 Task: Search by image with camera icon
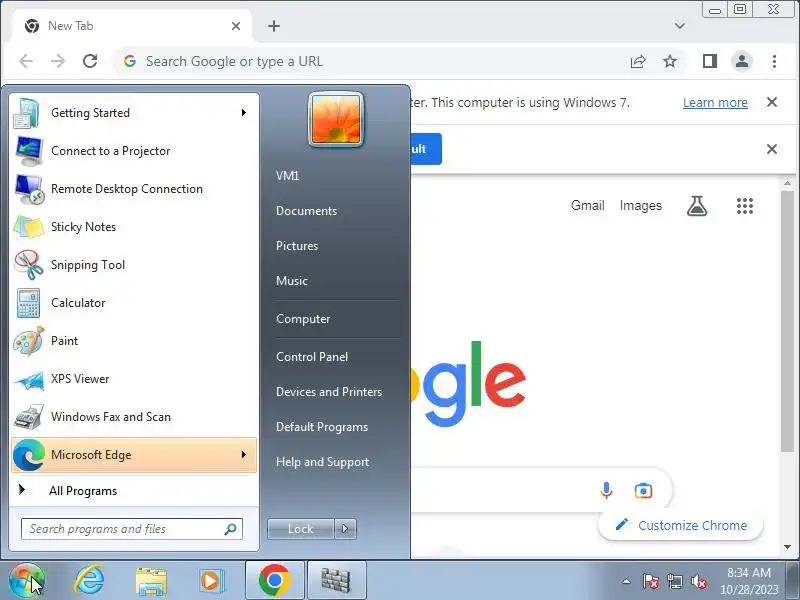point(643,491)
